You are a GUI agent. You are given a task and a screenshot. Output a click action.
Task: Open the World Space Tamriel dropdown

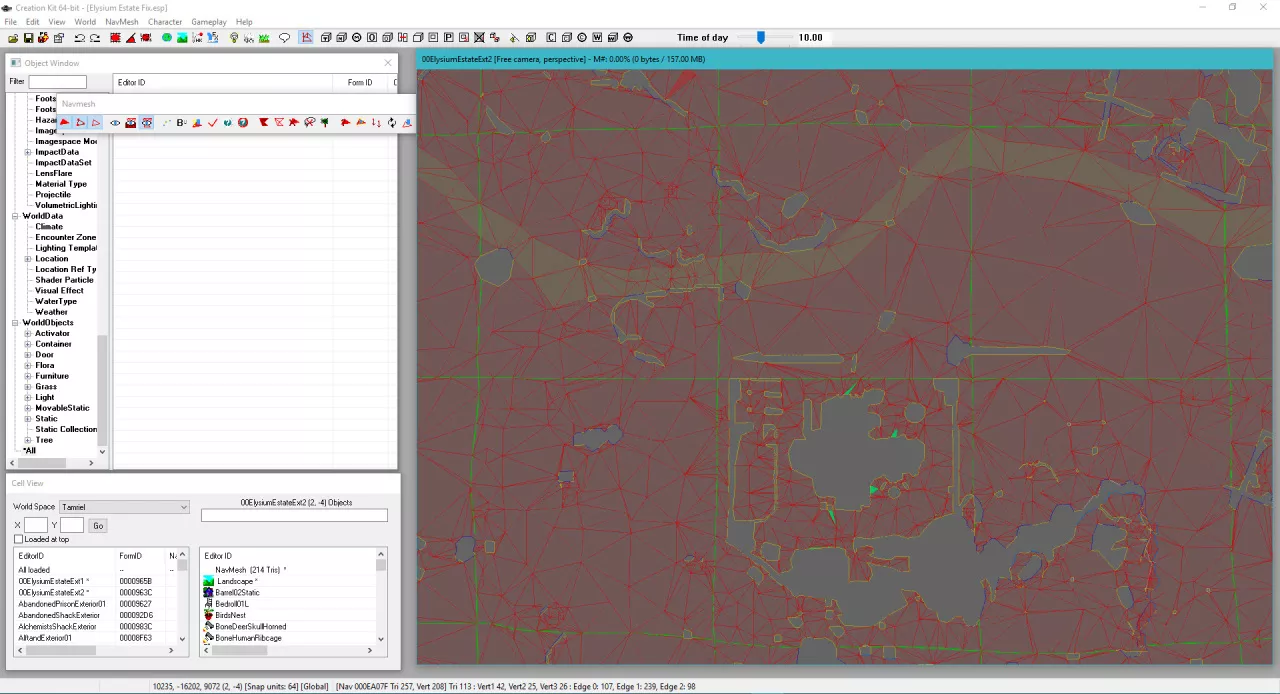(124, 507)
